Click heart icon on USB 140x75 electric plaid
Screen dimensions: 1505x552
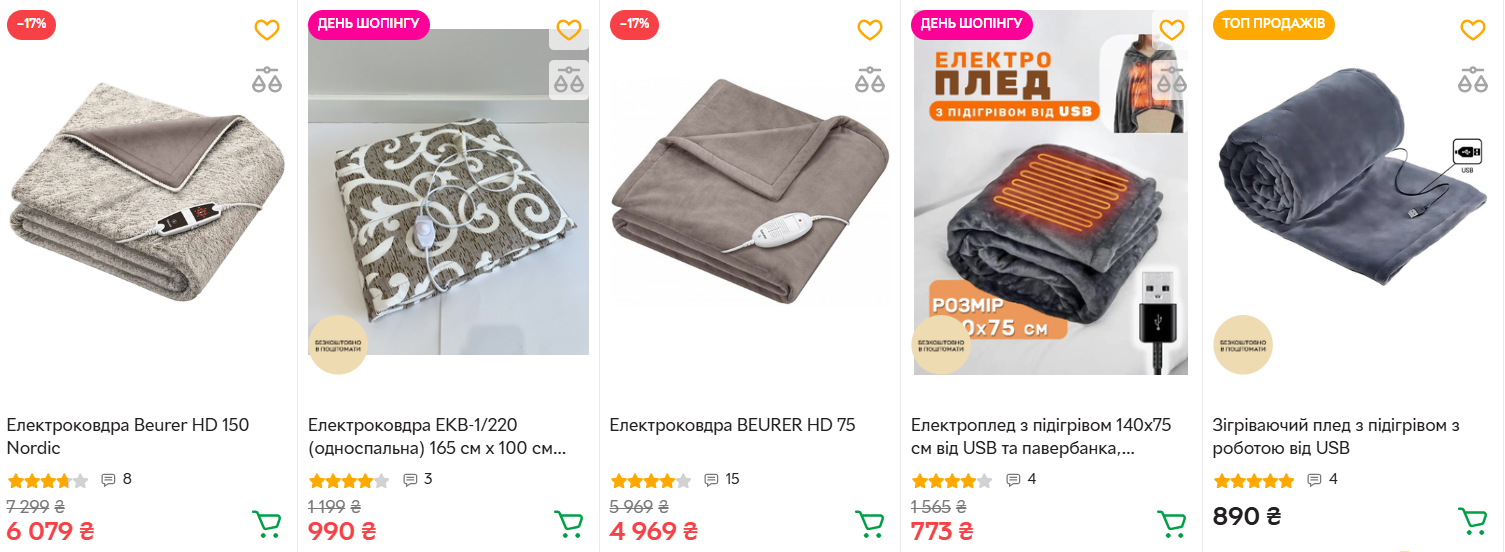1172,30
